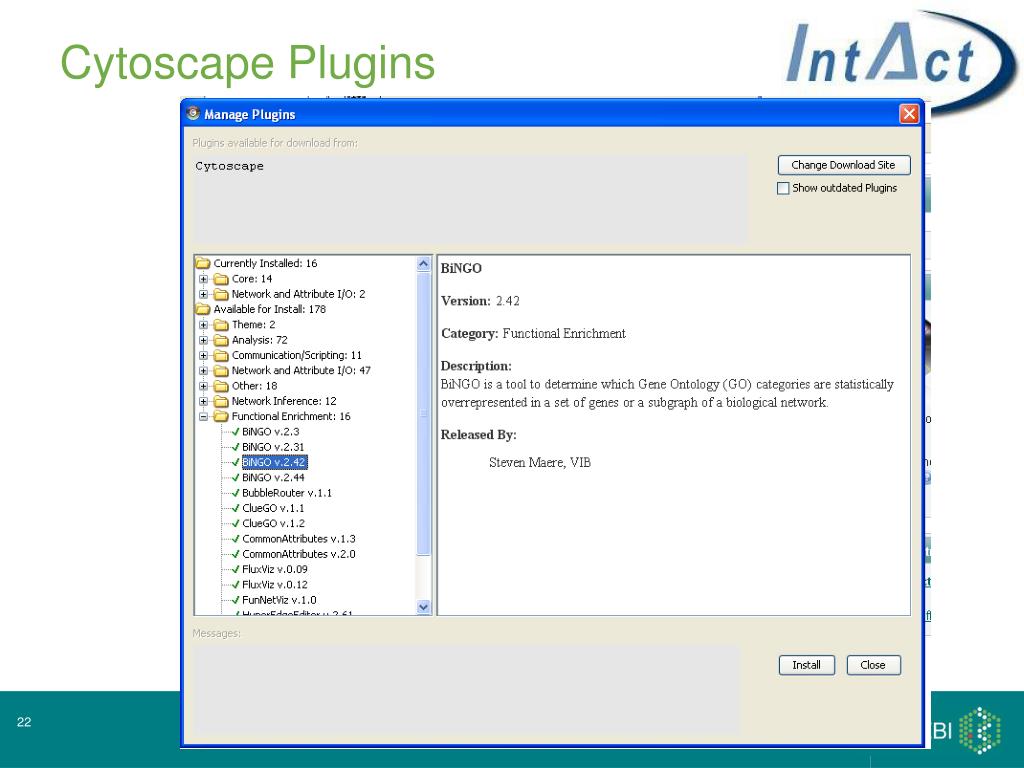Image resolution: width=1024 pixels, height=768 pixels.
Task: Select the highlighted BiNGO v.2.42 entry
Action: tap(274, 462)
